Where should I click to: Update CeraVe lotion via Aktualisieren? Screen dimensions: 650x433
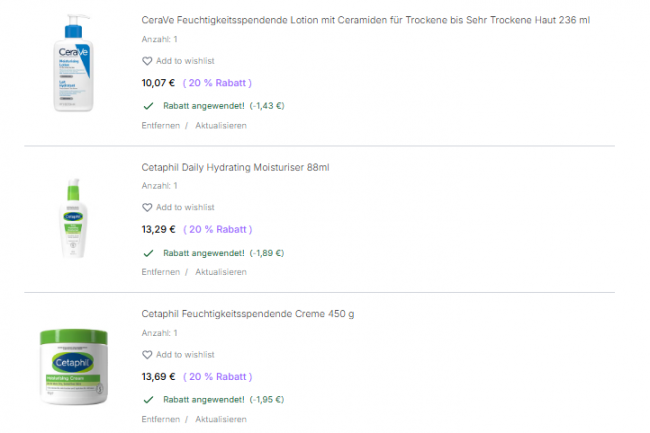(220, 126)
